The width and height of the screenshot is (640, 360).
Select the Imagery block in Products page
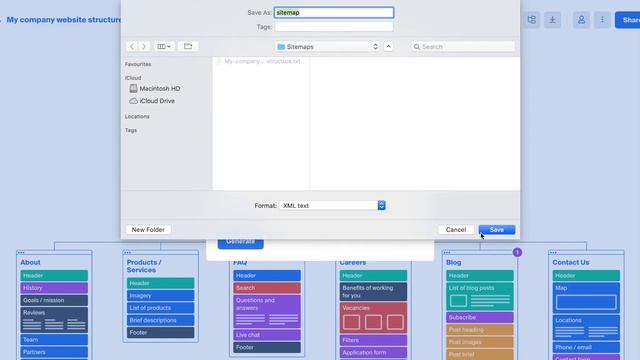click(160, 296)
